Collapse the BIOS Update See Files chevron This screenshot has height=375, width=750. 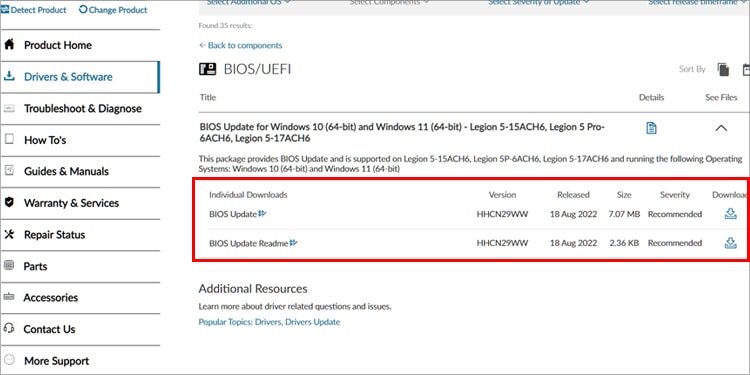point(721,128)
